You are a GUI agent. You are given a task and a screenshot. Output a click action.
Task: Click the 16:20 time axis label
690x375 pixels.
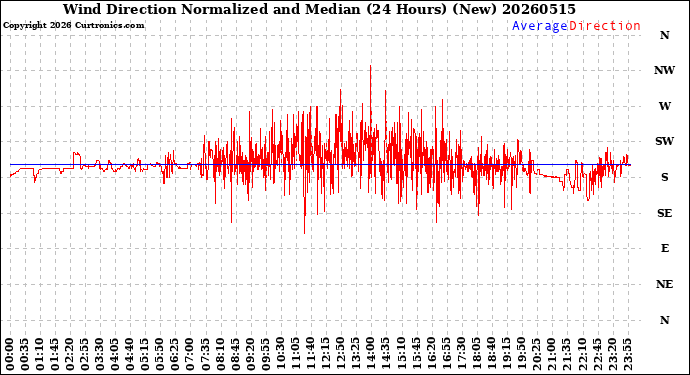point(431,354)
